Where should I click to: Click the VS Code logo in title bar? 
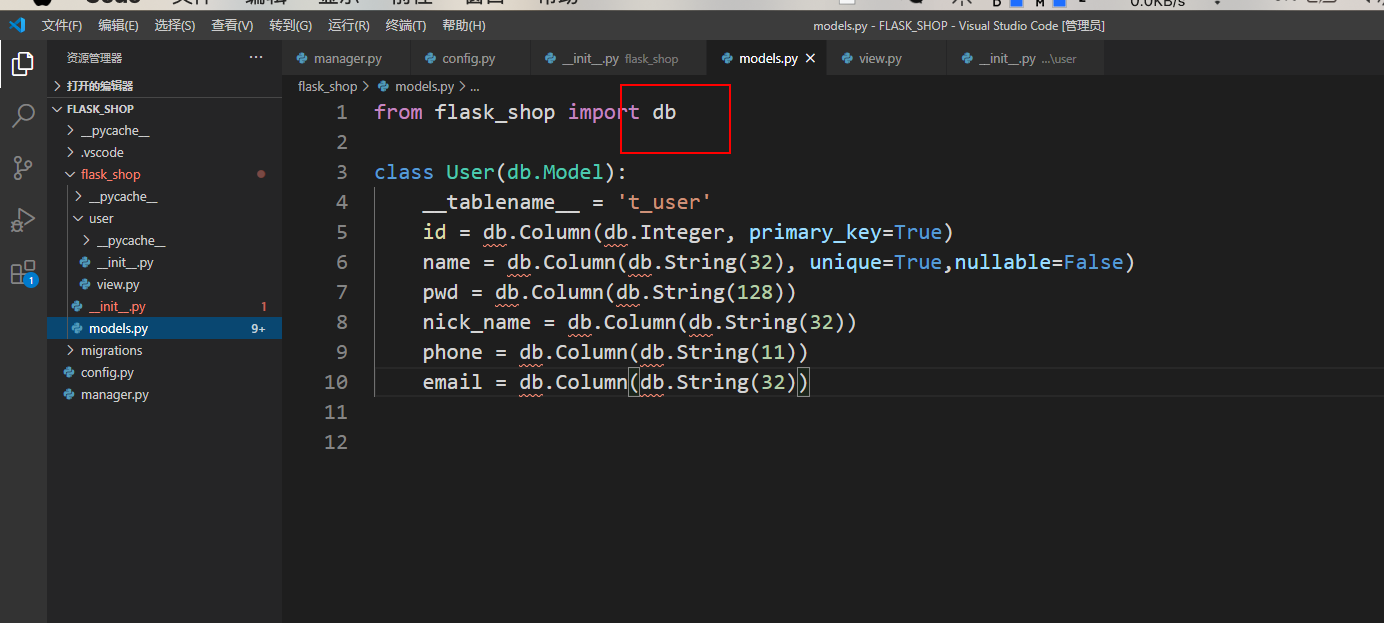click(x=17, y=25)
